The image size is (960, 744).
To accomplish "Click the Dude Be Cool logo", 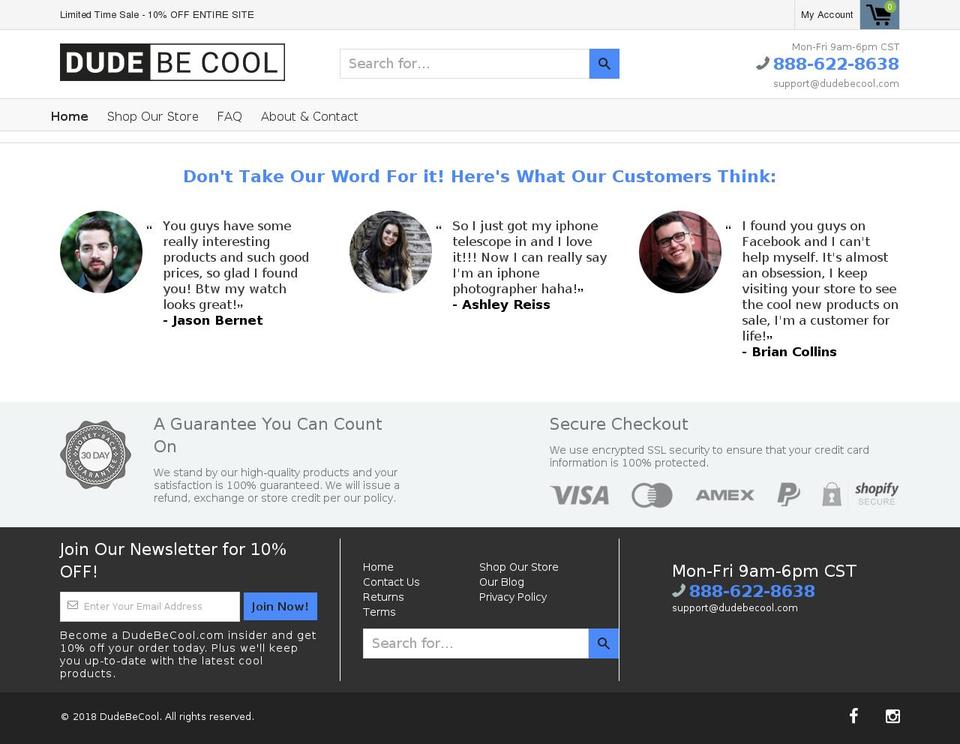I will [172, 62].
